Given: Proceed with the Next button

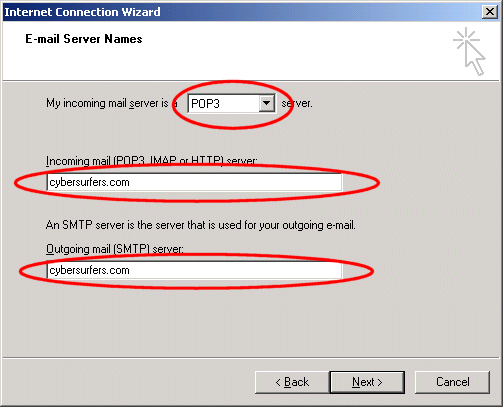Looking at the screenshot, I should point(367,382).
